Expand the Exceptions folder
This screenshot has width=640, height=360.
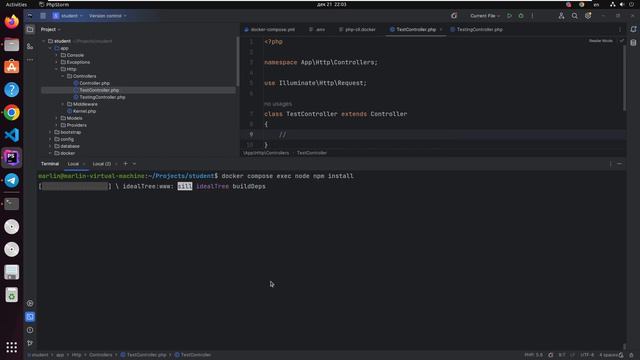coord(57,62)
